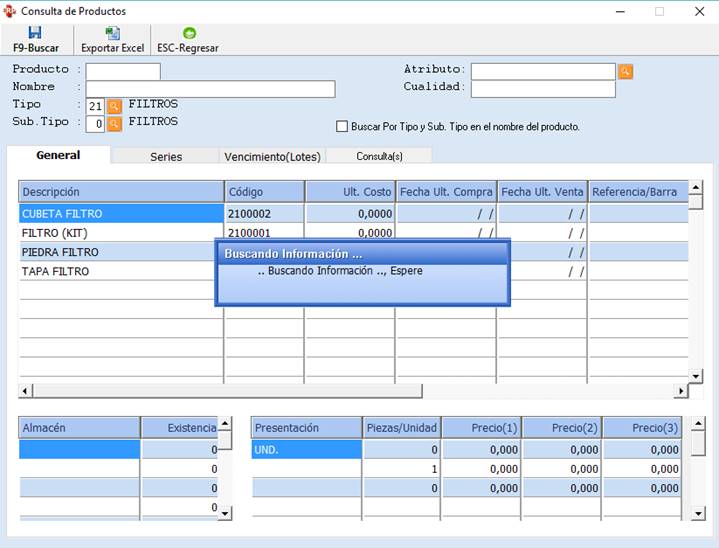The image size is (719, 548).
Task: Select the CUBETA FILTRO product row
Action: click(120, 213)
